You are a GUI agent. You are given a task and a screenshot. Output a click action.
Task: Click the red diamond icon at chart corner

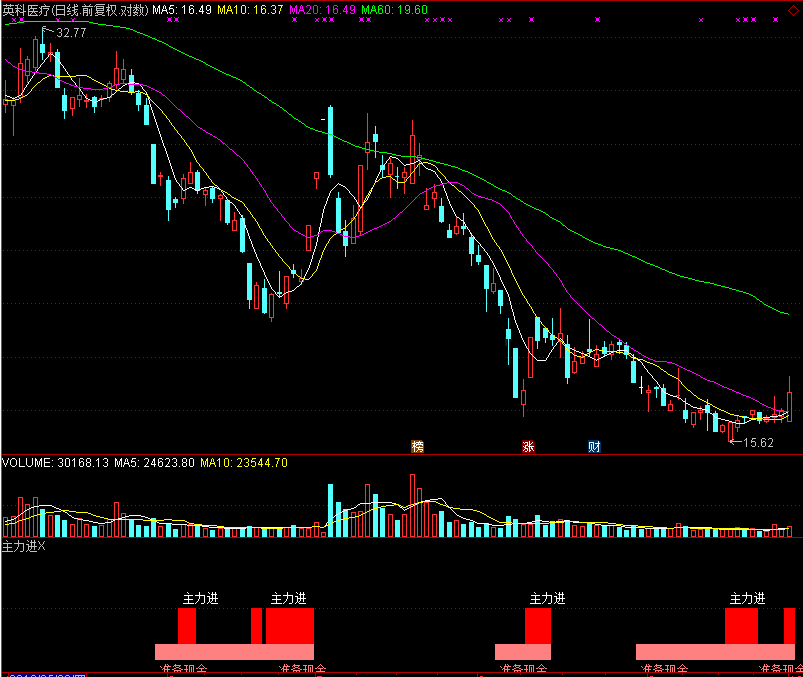[x=793, y=10]
